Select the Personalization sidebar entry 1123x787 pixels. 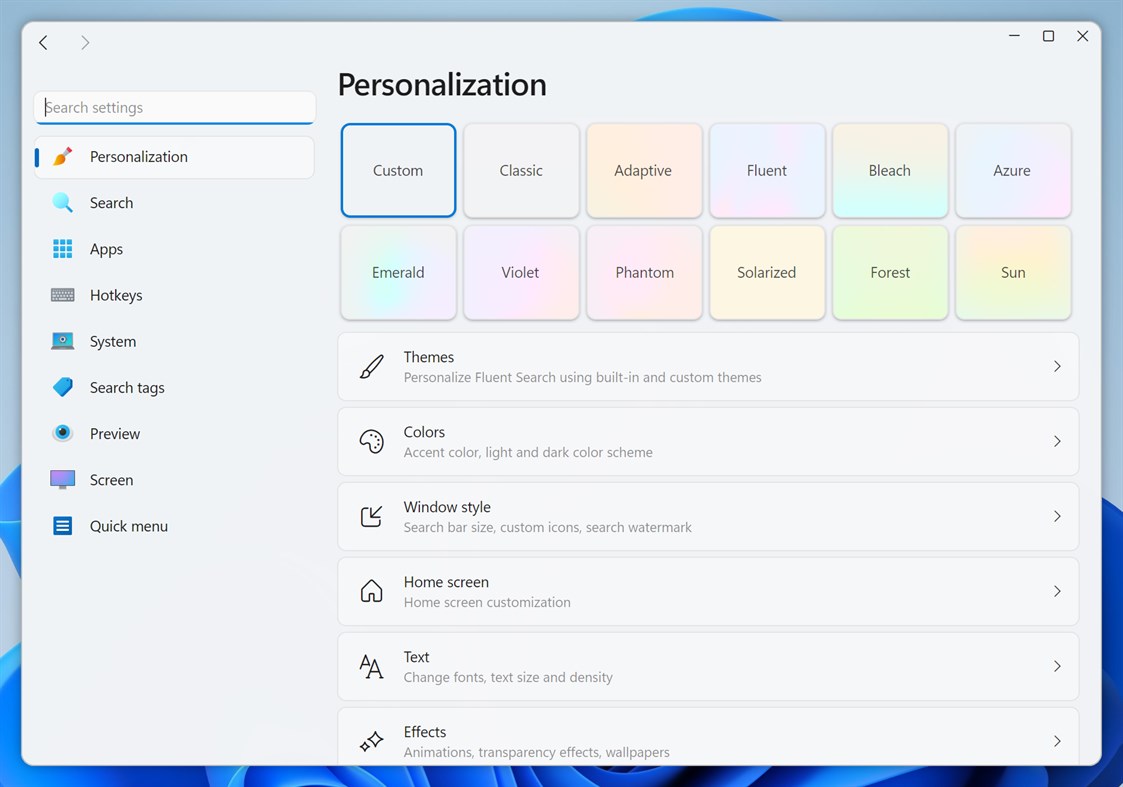point(139,157)
